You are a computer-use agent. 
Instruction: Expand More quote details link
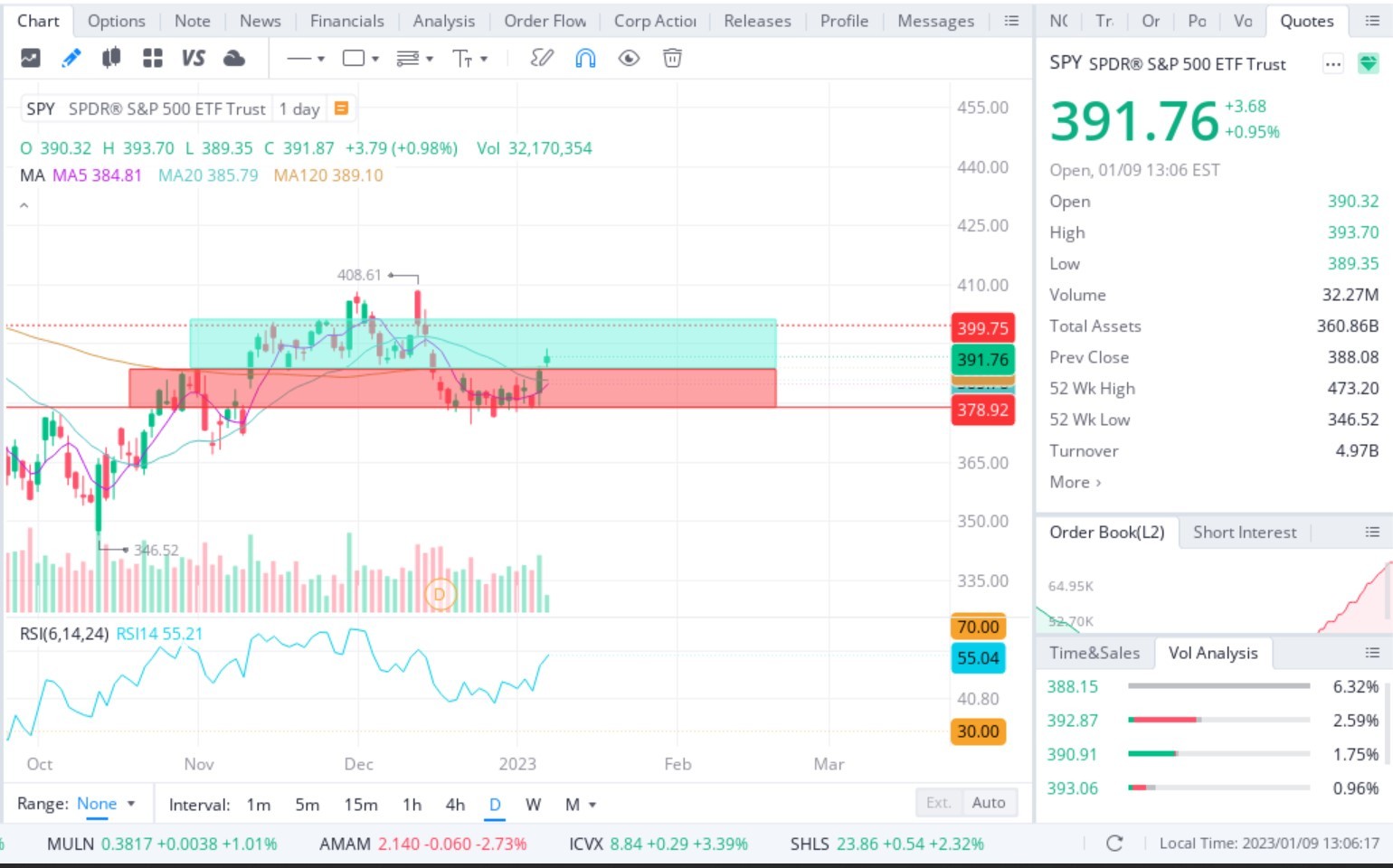[x=1076, y=482]
